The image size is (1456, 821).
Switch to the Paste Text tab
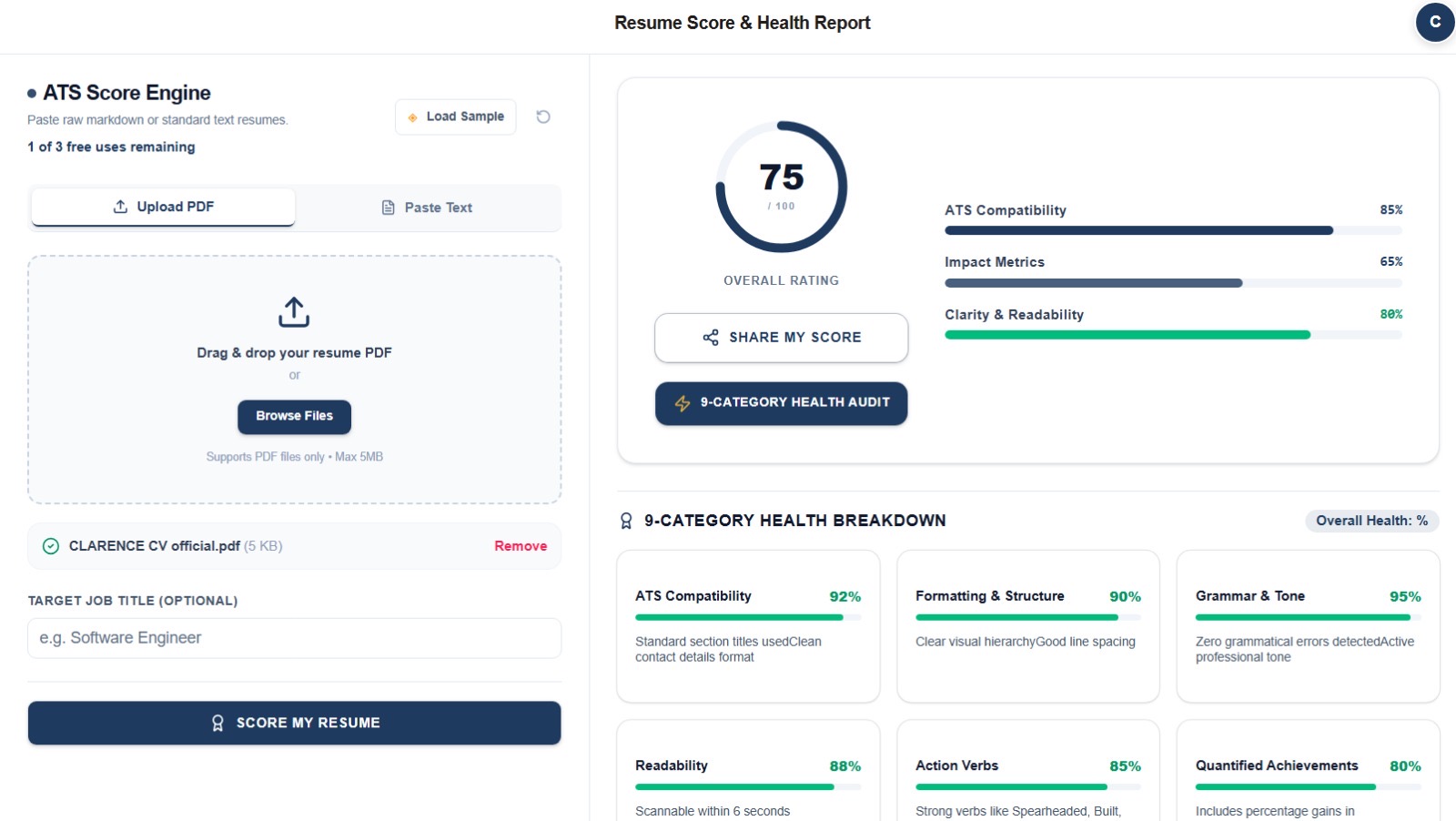click(x=427, y=208)
